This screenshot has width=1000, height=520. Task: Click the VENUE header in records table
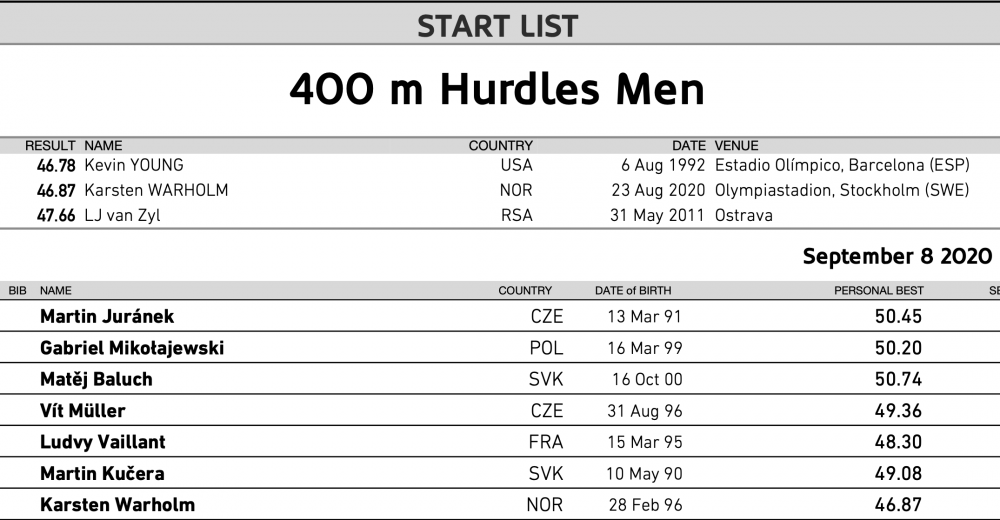pyautogui.click(x=737, y=145)
